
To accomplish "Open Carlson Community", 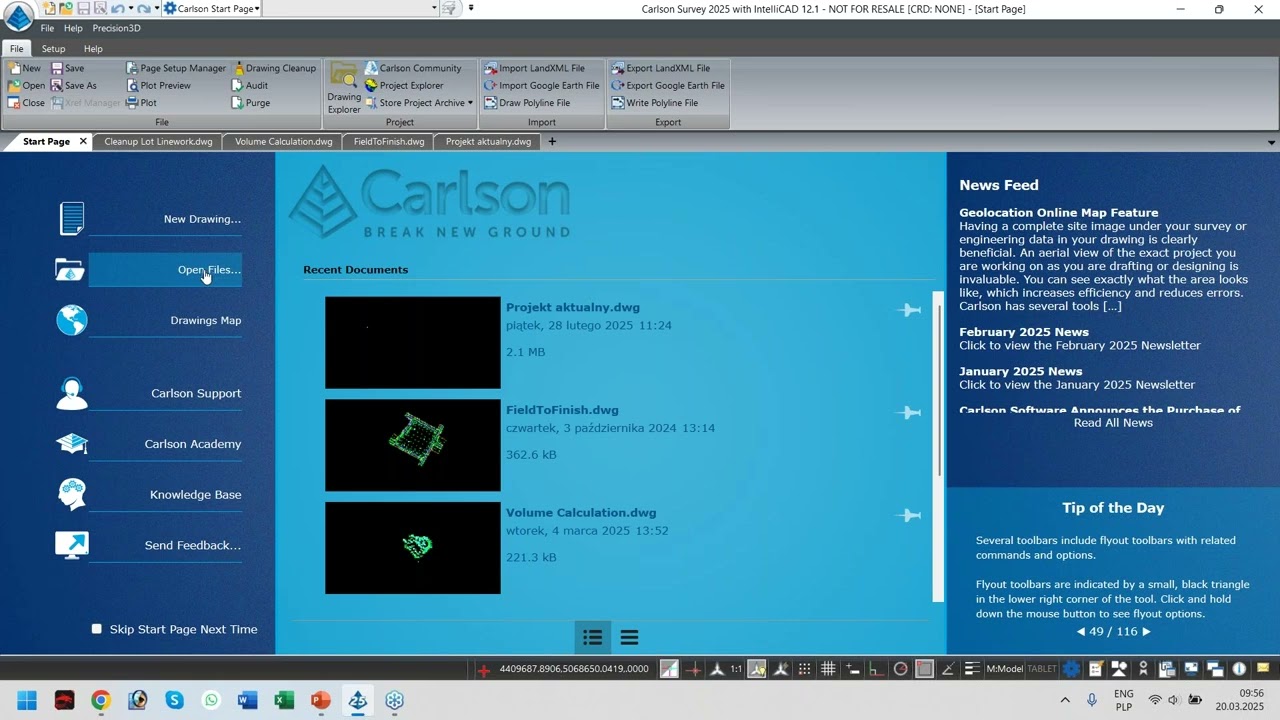I will (413, 68).
